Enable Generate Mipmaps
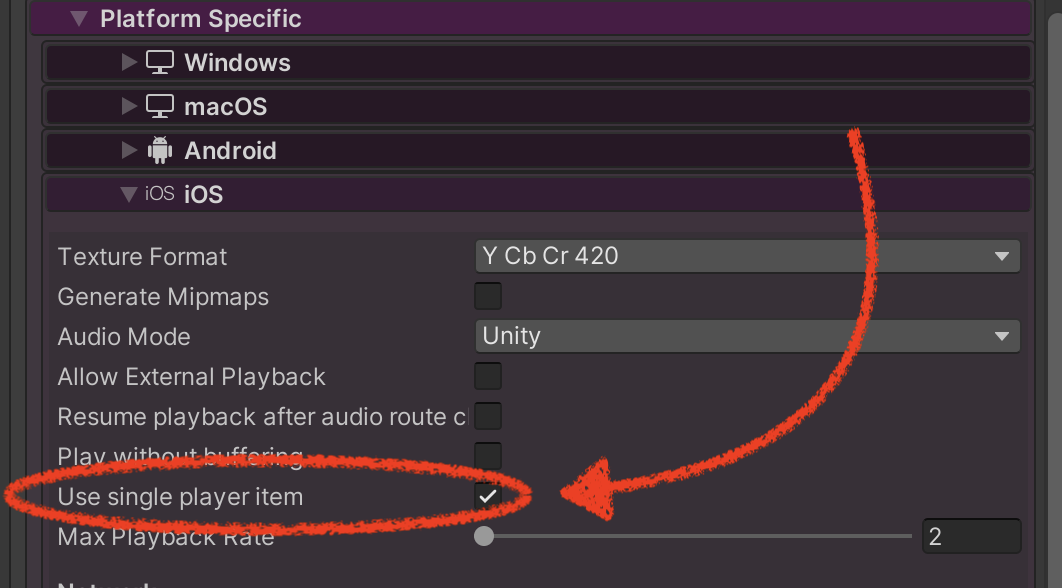Screen dimensions: 1062x588 [x=488, y=296]
